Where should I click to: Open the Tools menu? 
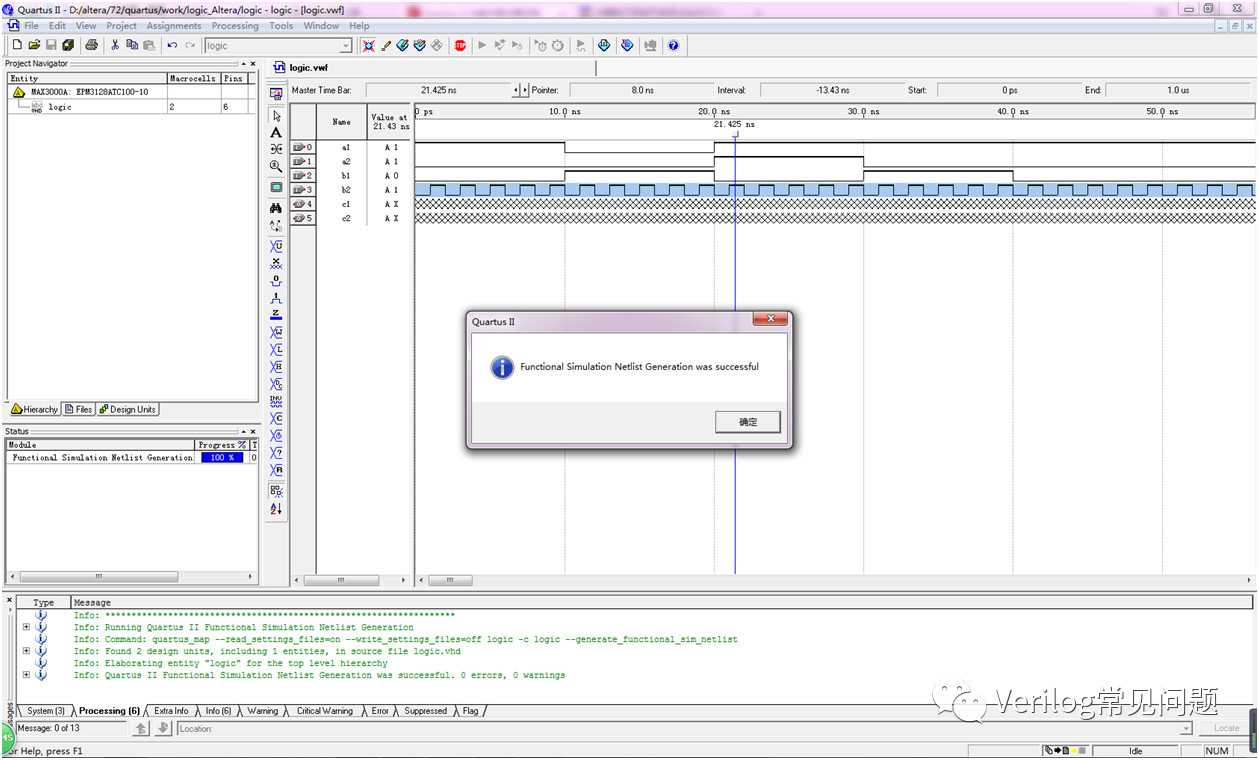point(281,26)
